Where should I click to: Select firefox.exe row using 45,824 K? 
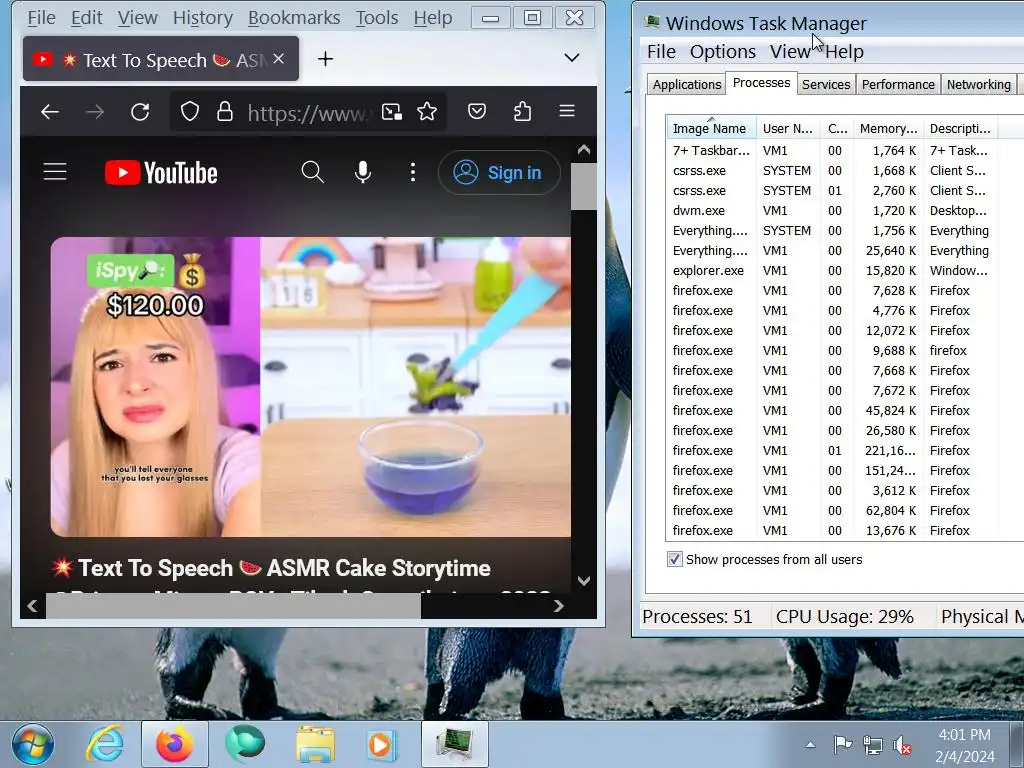831,410
